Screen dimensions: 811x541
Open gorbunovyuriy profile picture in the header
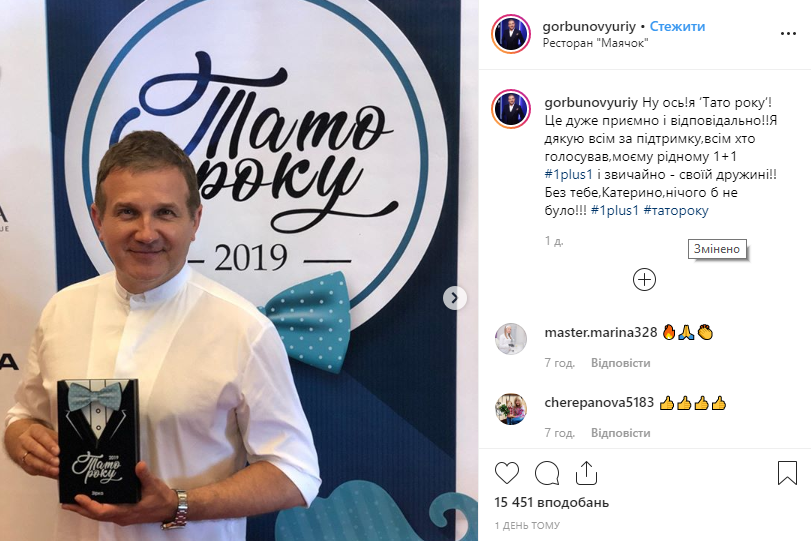pos(511,34)
